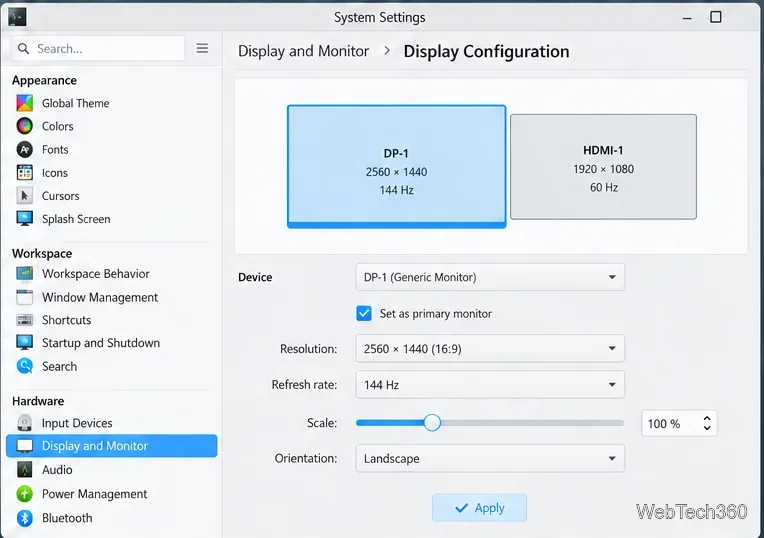Click the Startup and Shutdown icon
The image size is (764, 538).
(x=24, y=343)
